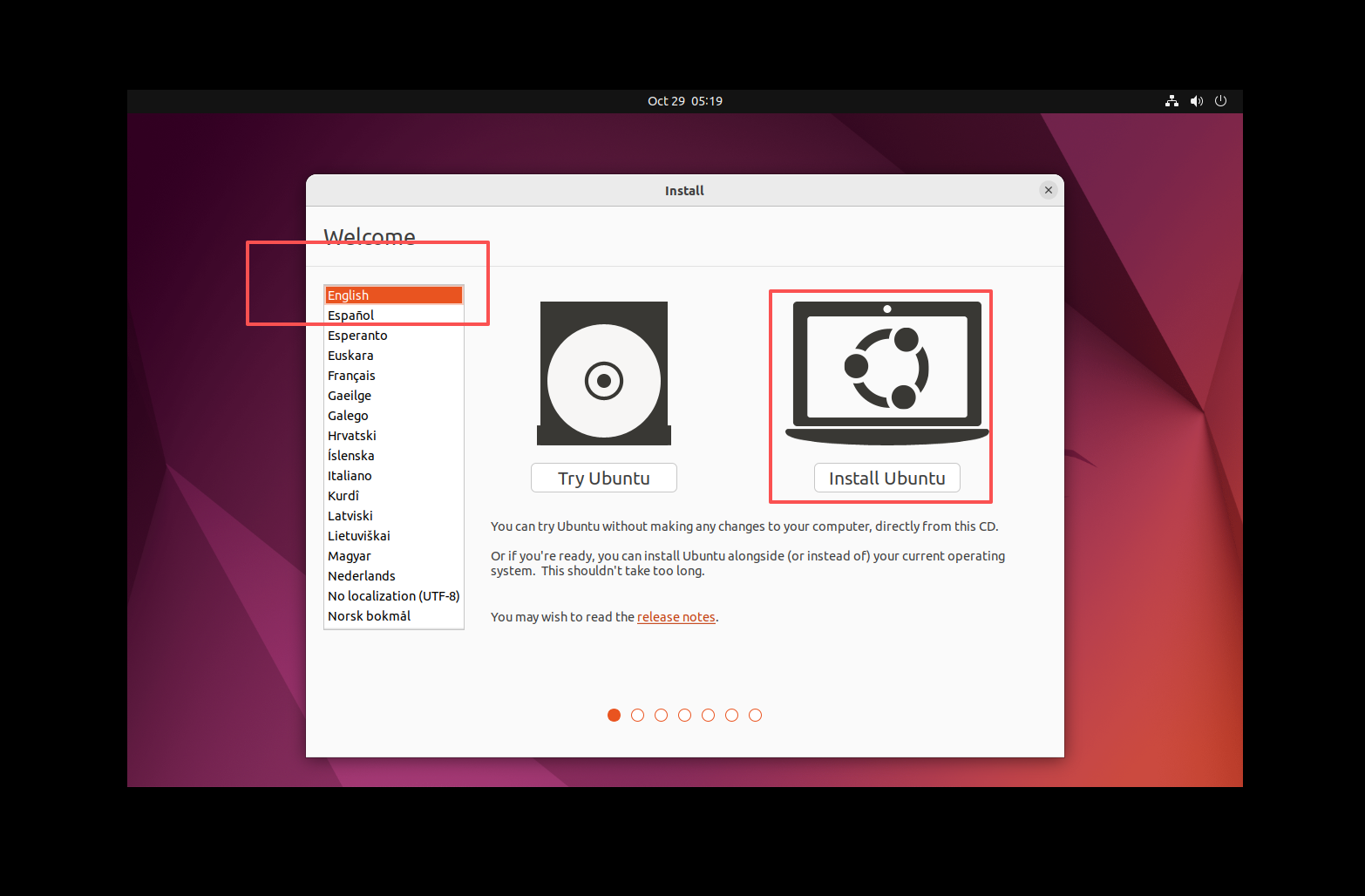Click the CD disc Try Ubuntu image

coord(604,373)
